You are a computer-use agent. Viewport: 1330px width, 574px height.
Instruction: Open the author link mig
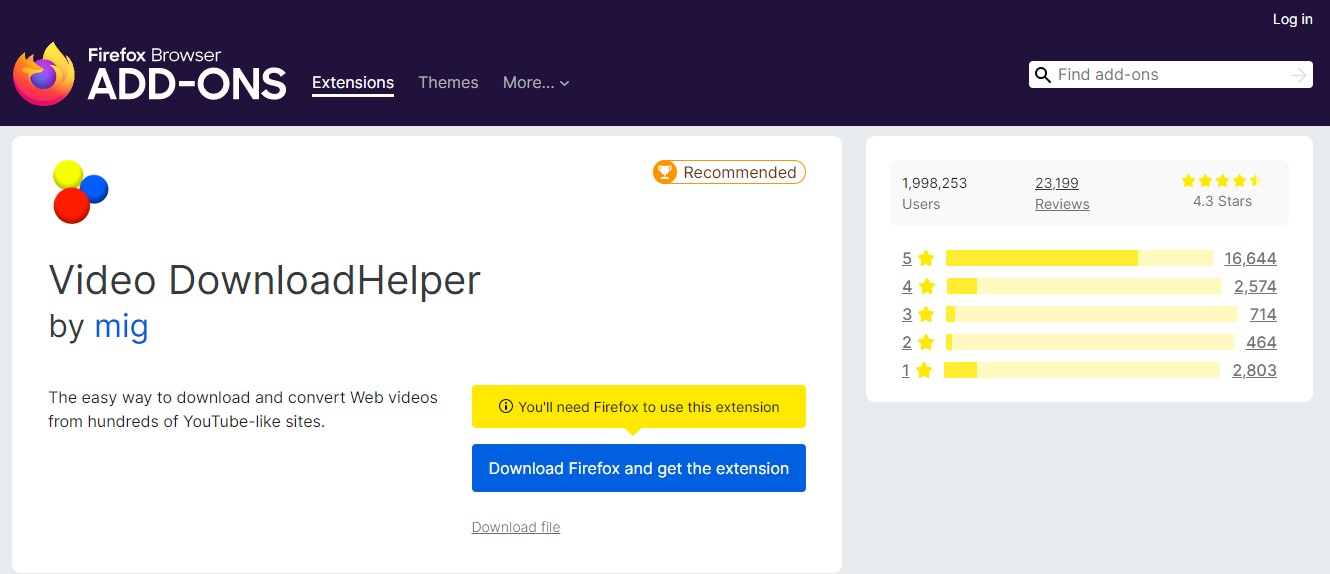[x=121, y=326]
